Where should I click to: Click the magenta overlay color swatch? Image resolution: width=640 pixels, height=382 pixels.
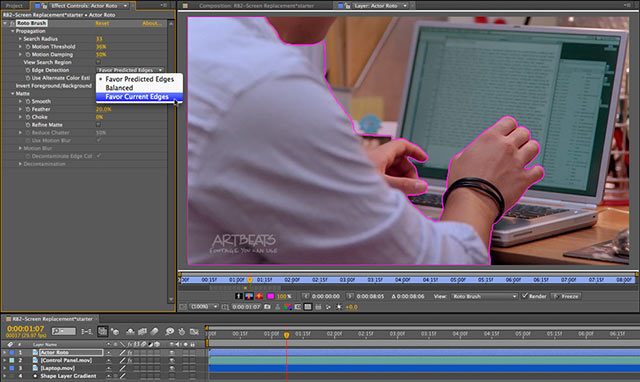[x=270, y=296]
